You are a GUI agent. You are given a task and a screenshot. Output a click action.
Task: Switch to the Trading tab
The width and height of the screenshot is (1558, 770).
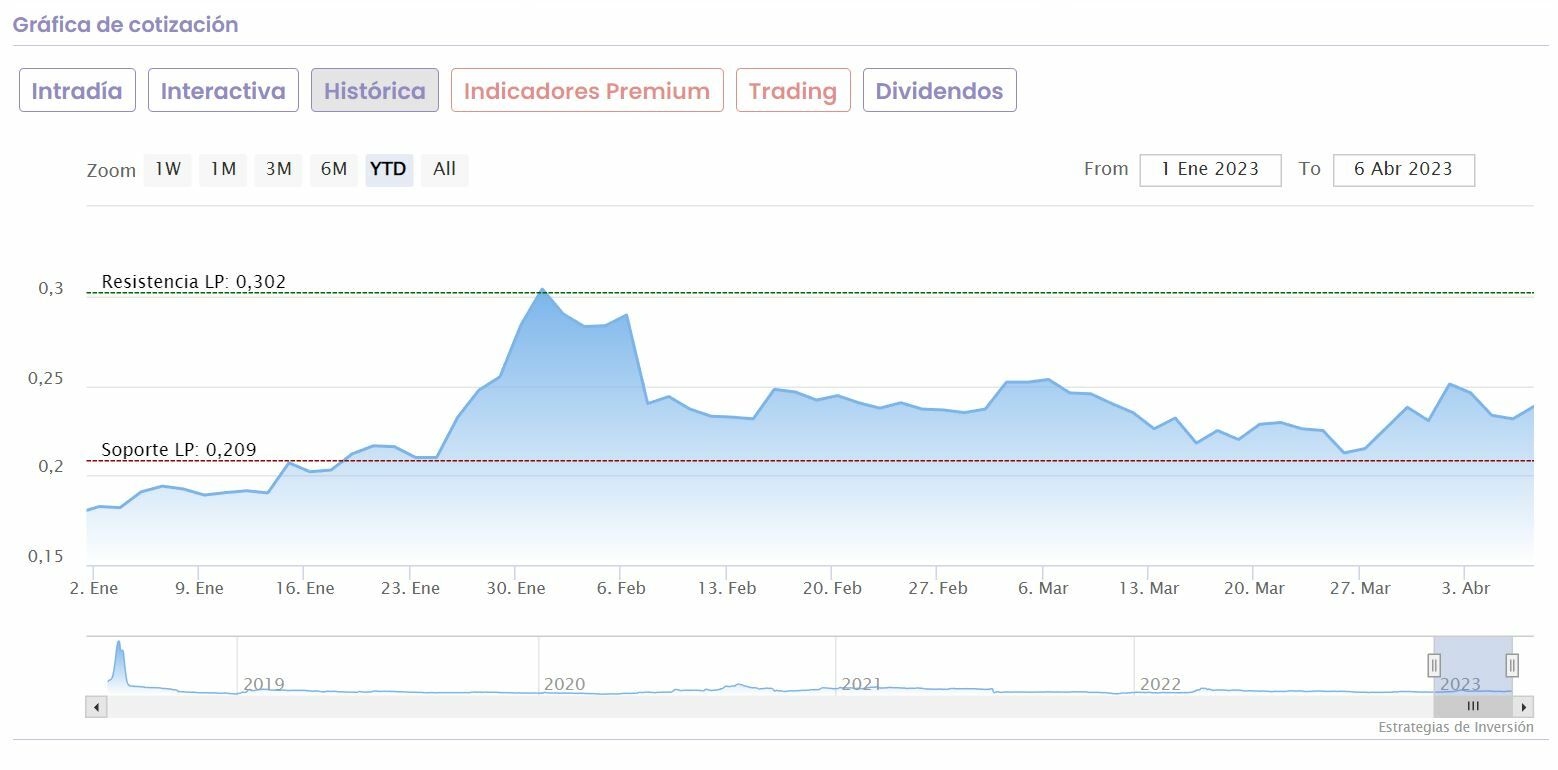[792, 91]
